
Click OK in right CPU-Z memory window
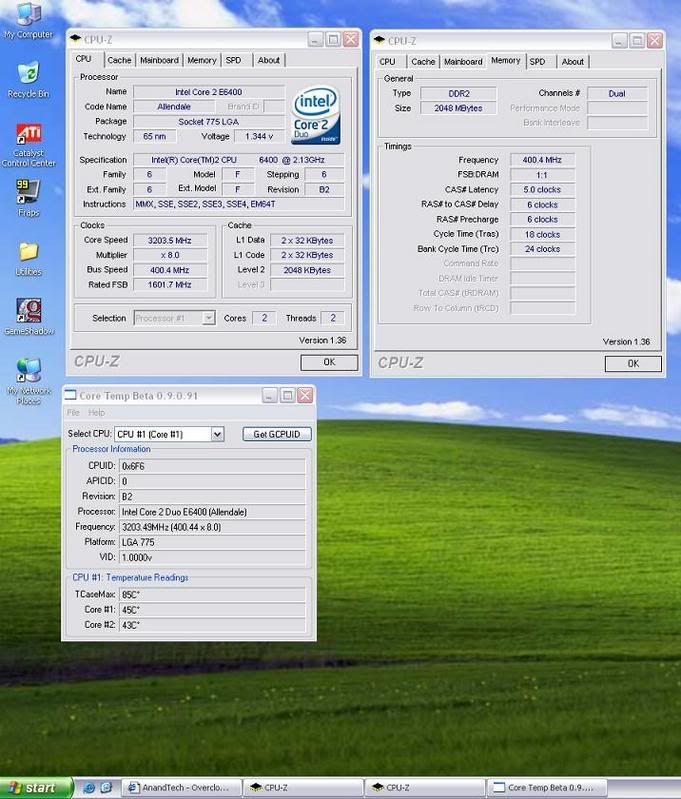(633, 364)
